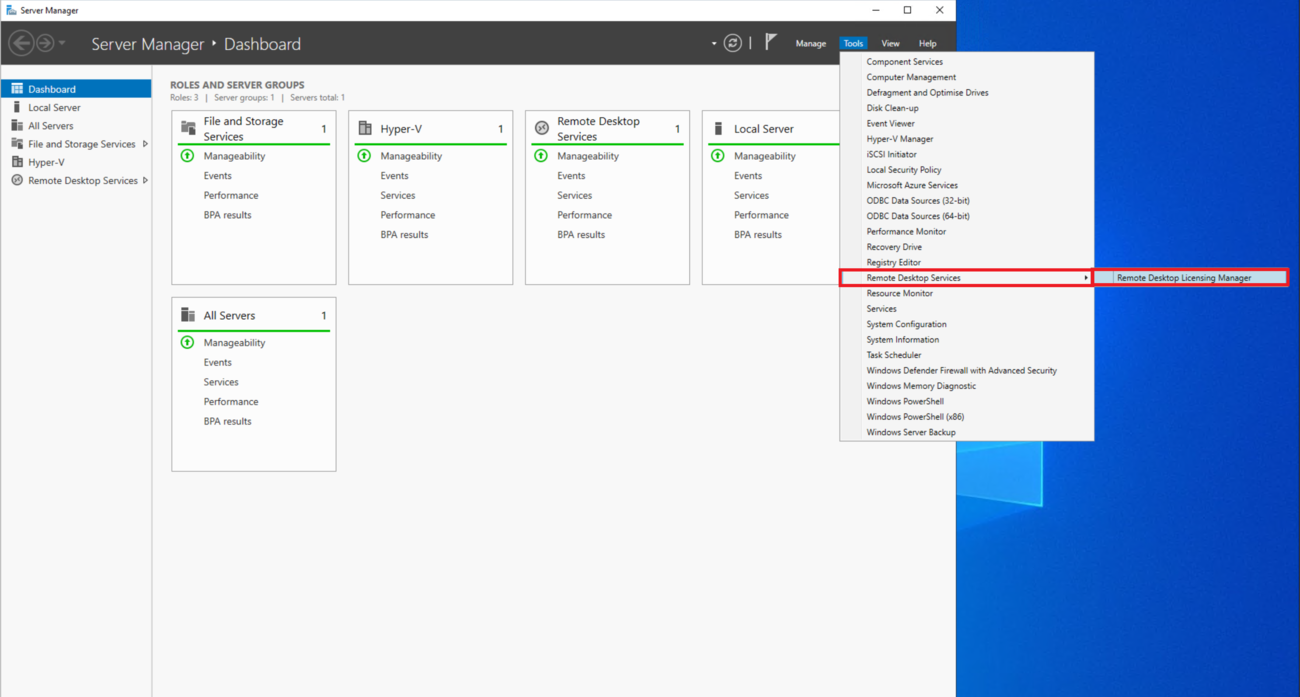Open dropdown arrow left of refresh
1300x697 pixels.
(714, 44)
